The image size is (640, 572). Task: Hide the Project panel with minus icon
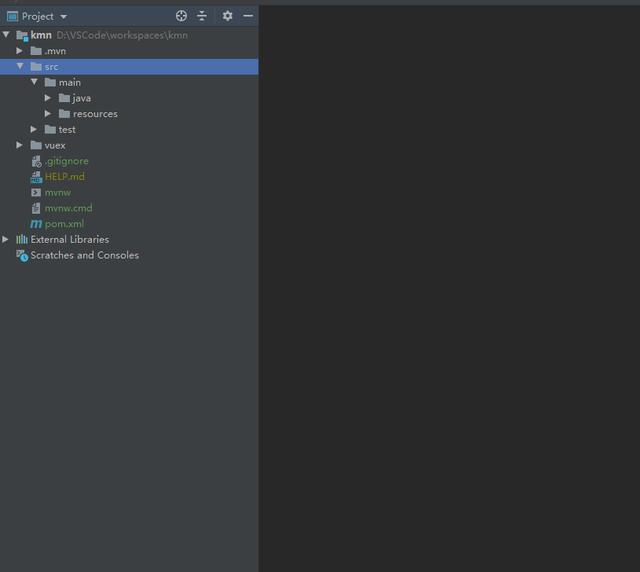tap(248, 16)
